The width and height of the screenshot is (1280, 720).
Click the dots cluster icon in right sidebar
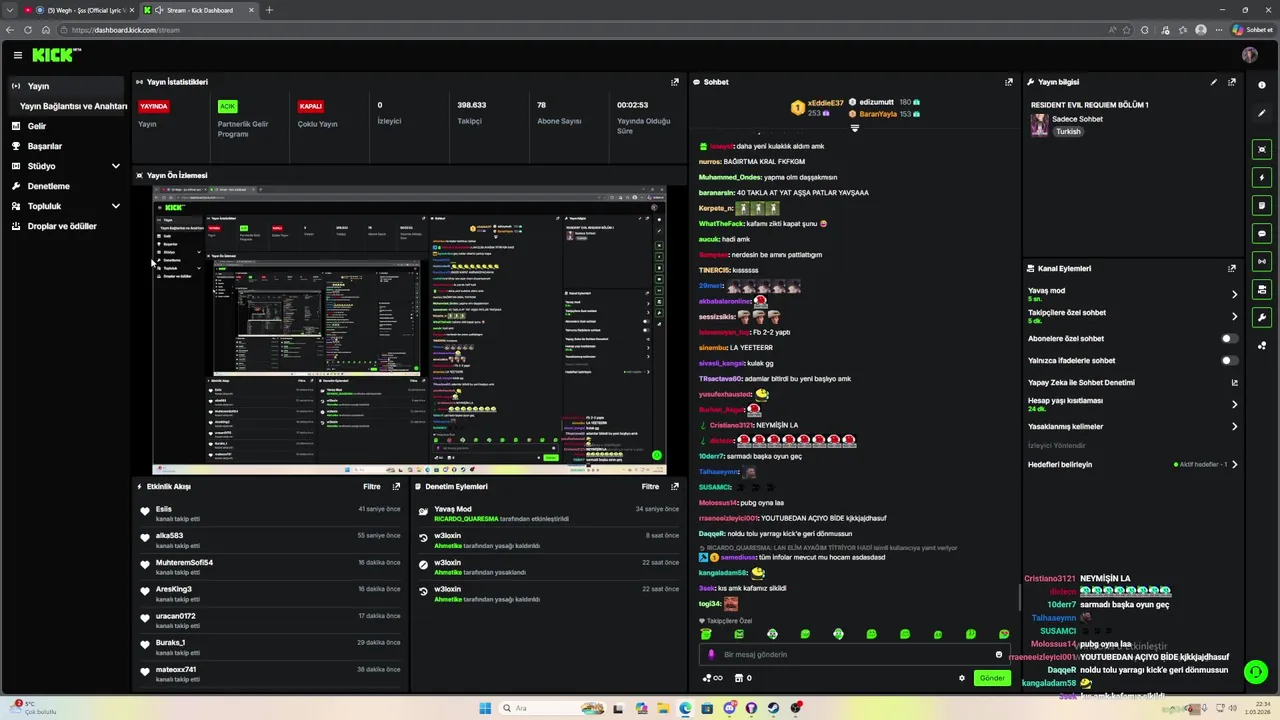point(1262,346)
